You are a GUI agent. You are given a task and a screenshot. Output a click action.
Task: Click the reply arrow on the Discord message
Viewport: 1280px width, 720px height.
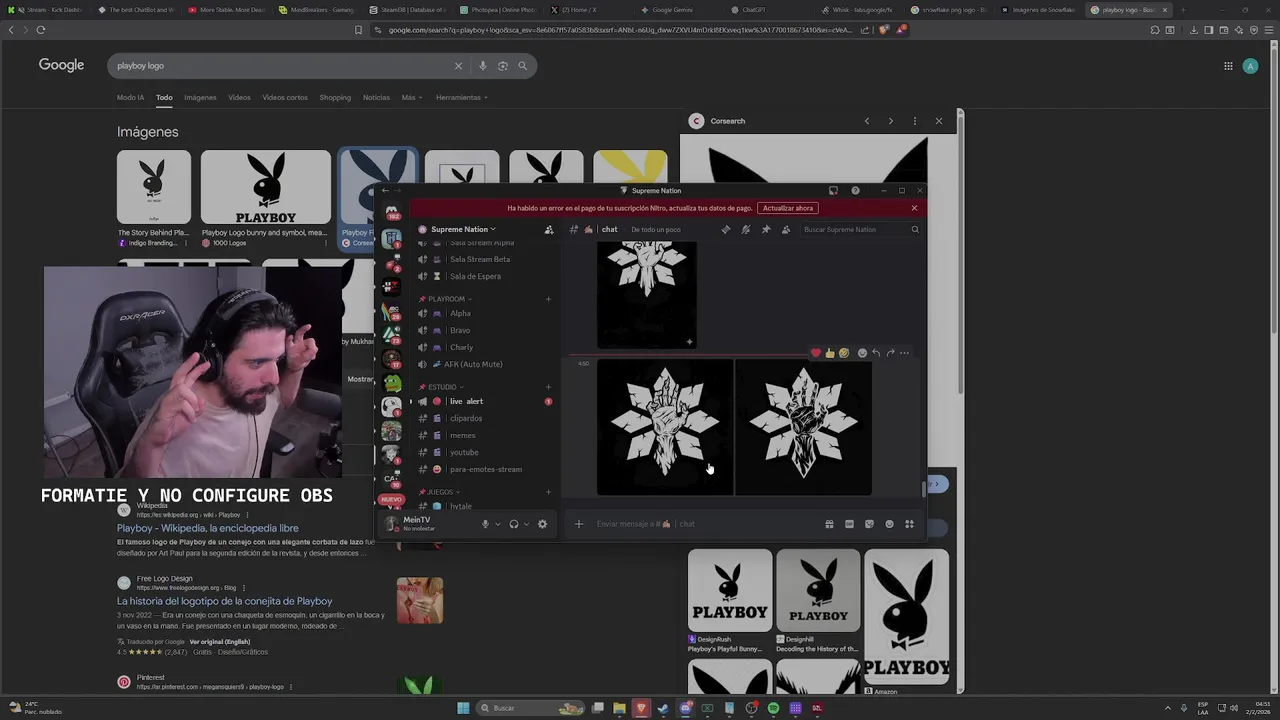876,353
